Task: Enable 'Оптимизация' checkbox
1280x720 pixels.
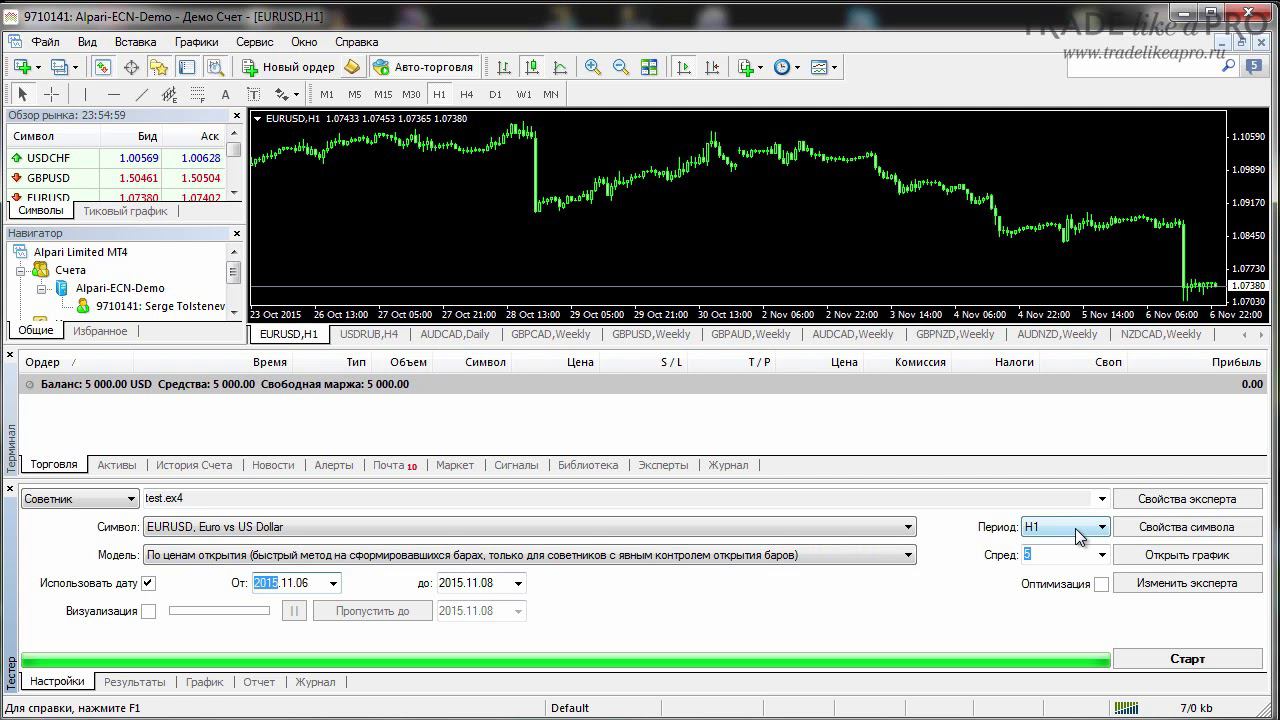Action: [1101, 584]
